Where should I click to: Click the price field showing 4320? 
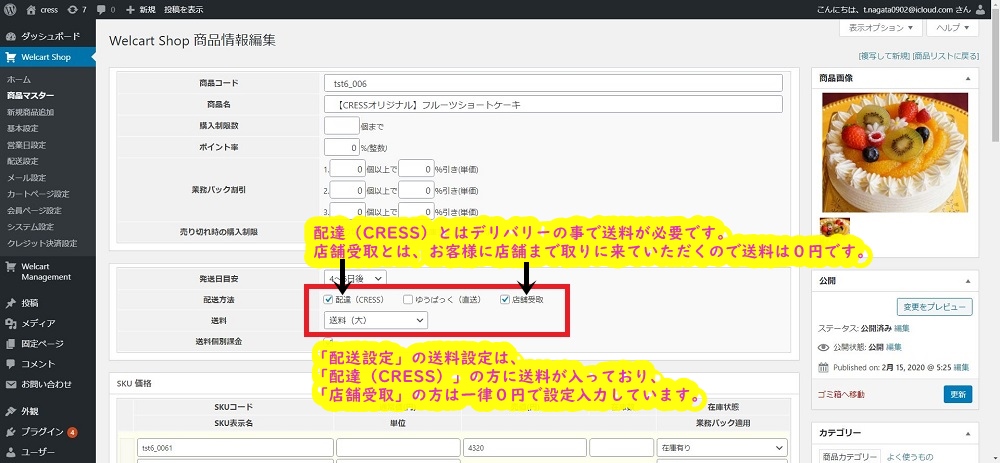pos(524,448)
